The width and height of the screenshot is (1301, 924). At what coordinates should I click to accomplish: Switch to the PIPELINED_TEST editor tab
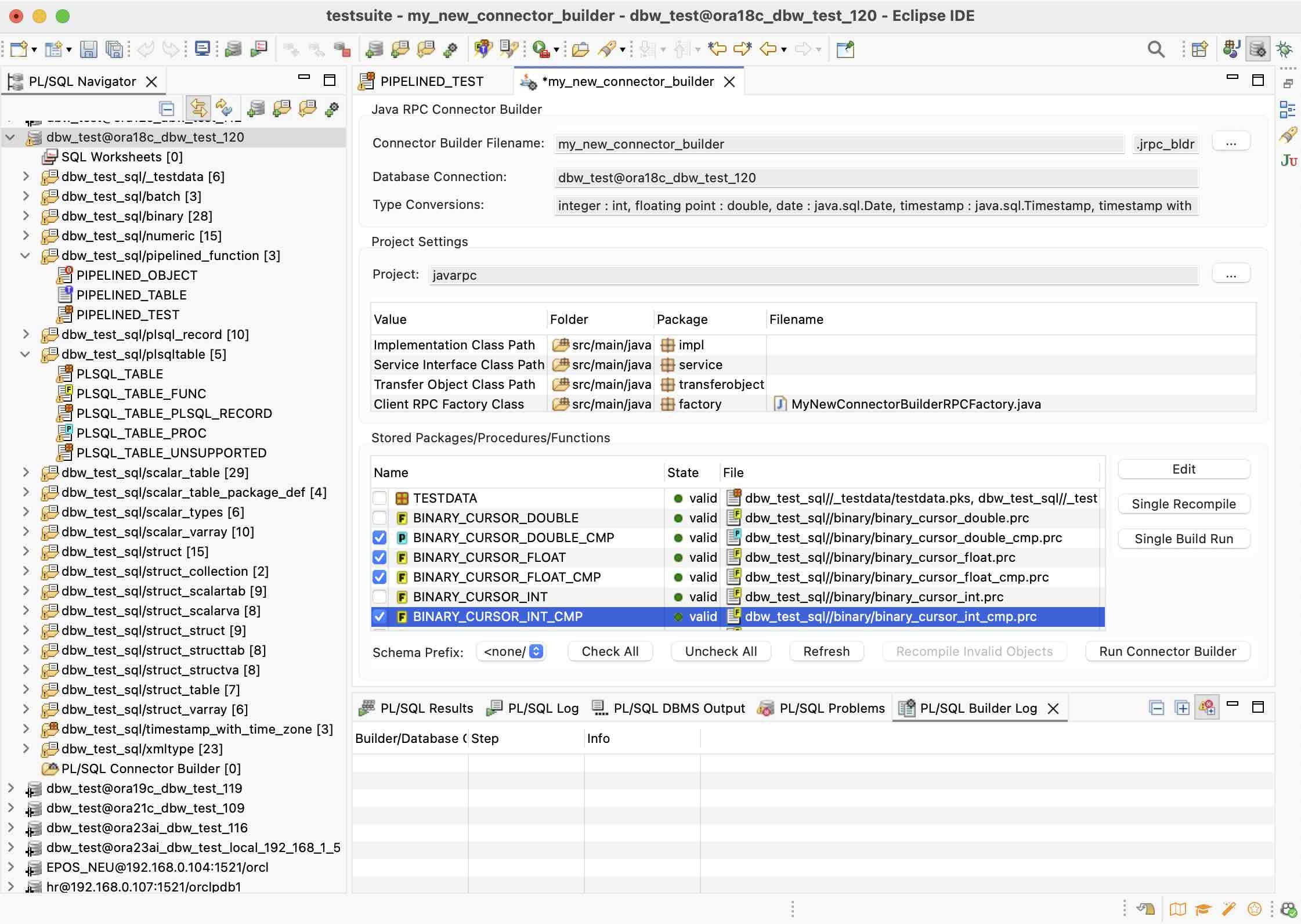[432, 81]
